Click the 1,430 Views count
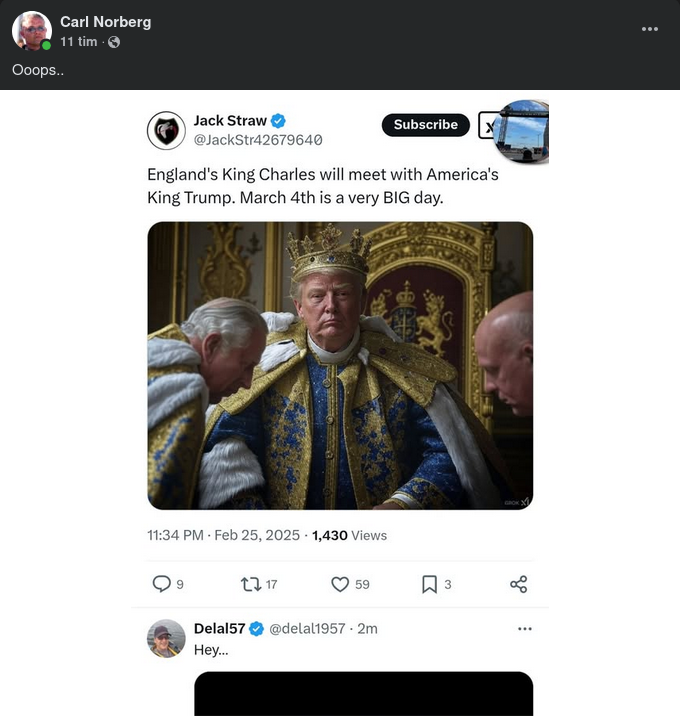This screenshot has width=680, height=716. 349,535
